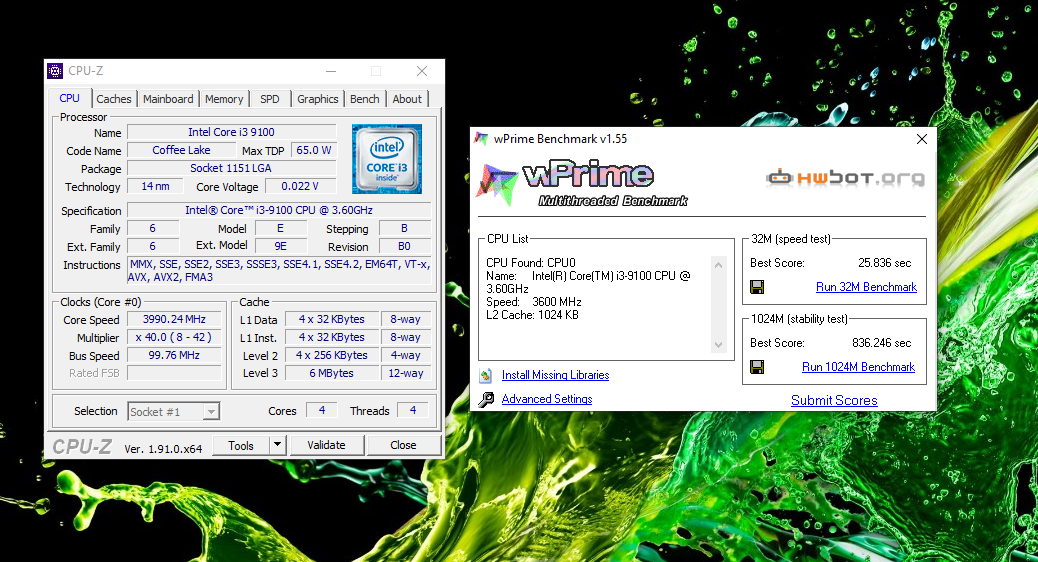Screen dimensions: 1038x562
Task: Click CPU List scrollbar down arrow
Action: [718, 345]
